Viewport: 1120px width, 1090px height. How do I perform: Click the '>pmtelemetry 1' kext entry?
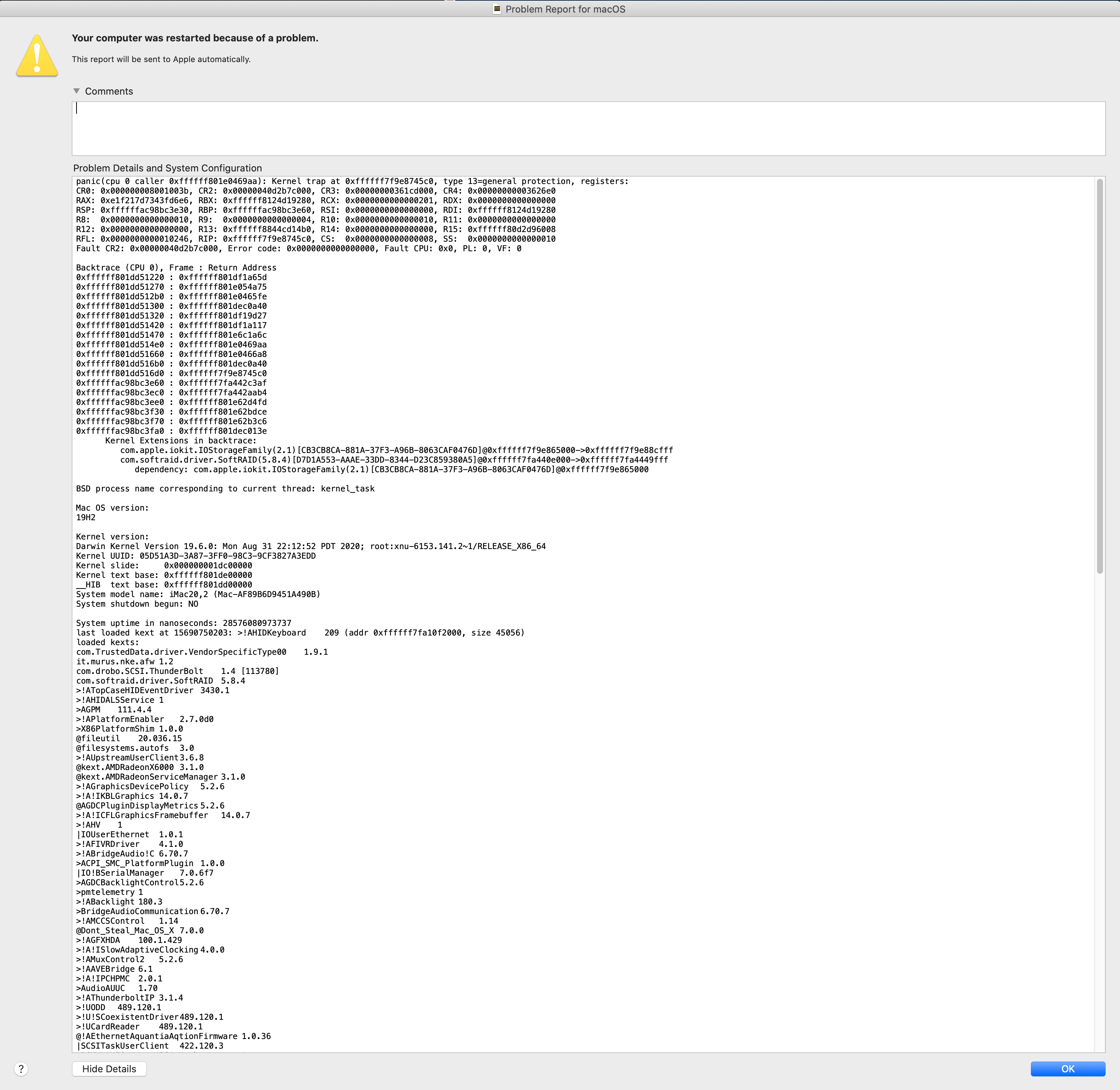(x=109, y=892)
